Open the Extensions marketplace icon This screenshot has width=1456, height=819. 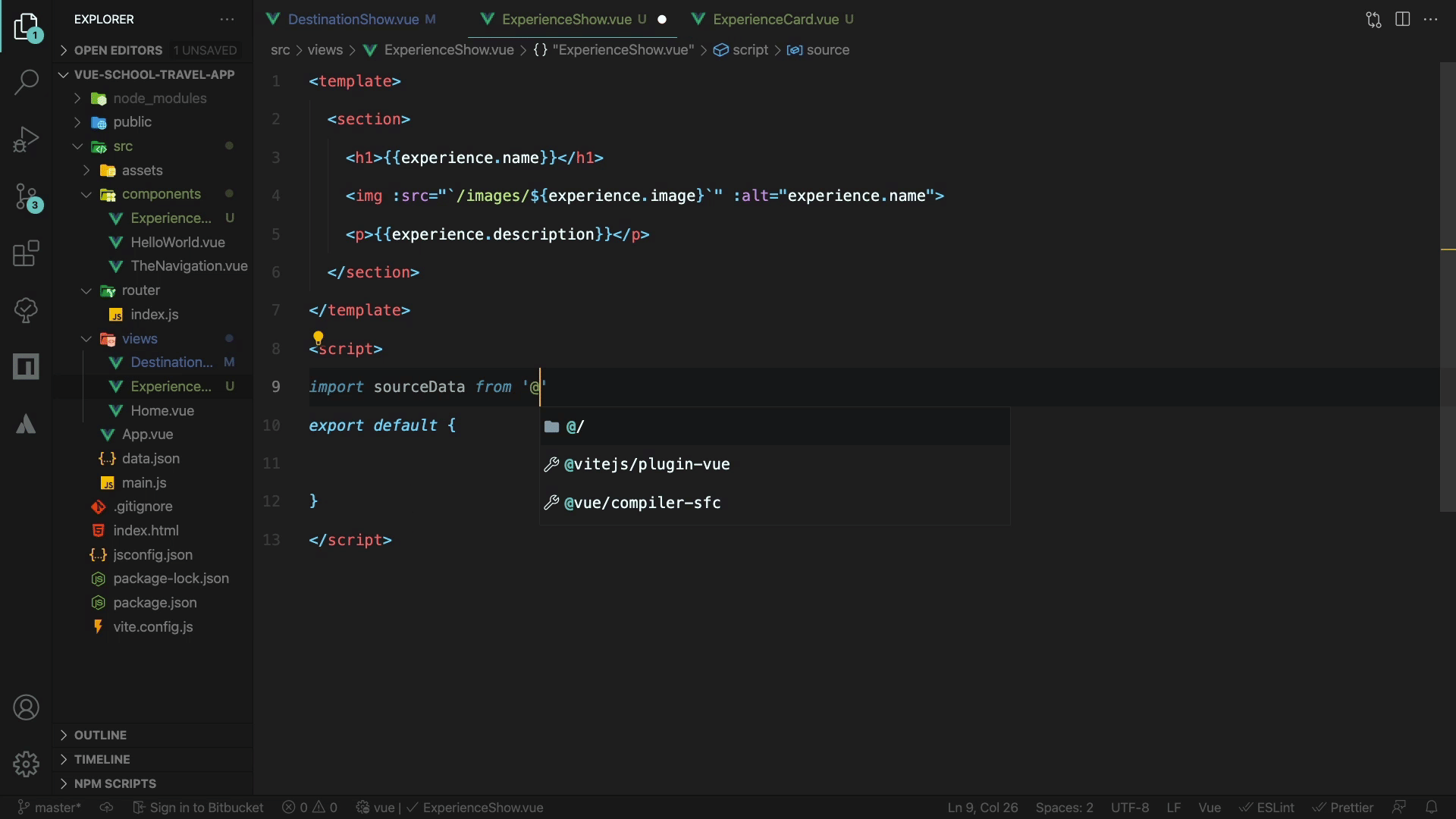point(27,253)
